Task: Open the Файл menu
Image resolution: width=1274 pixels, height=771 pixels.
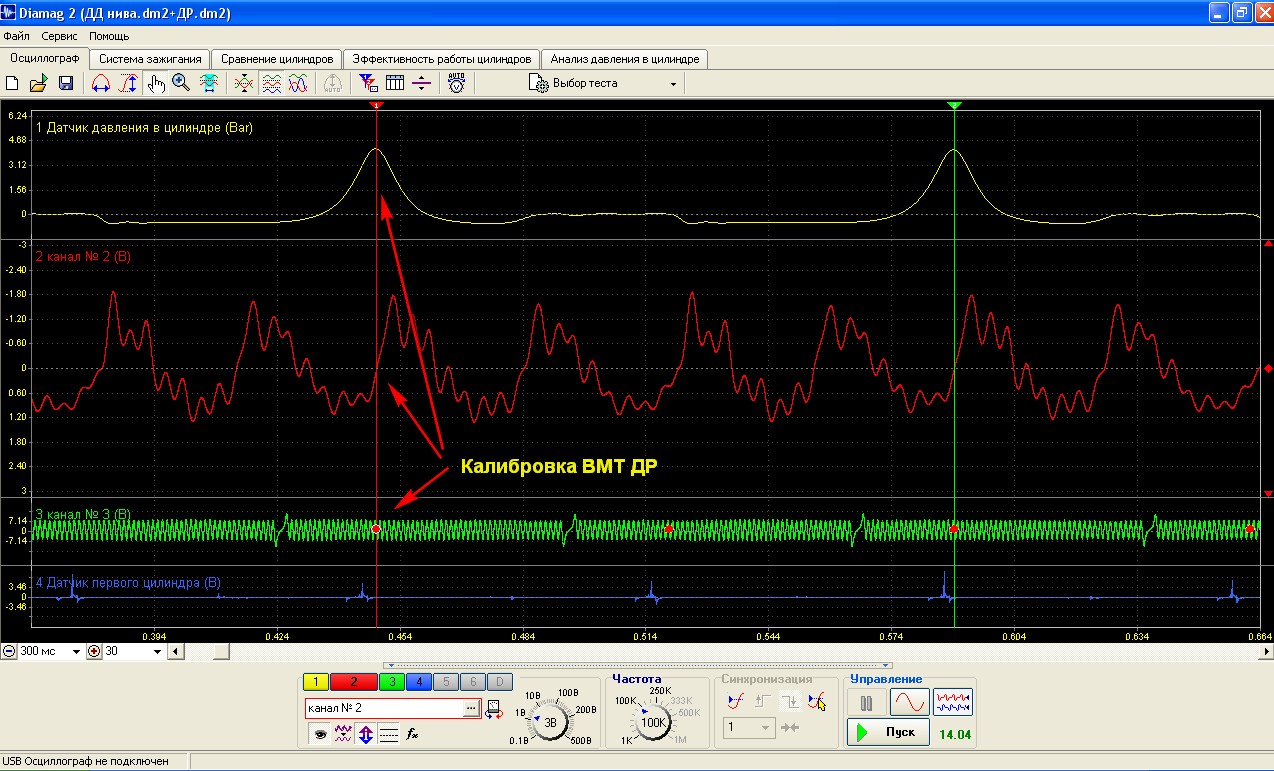Action: click(x=17, y=36)
